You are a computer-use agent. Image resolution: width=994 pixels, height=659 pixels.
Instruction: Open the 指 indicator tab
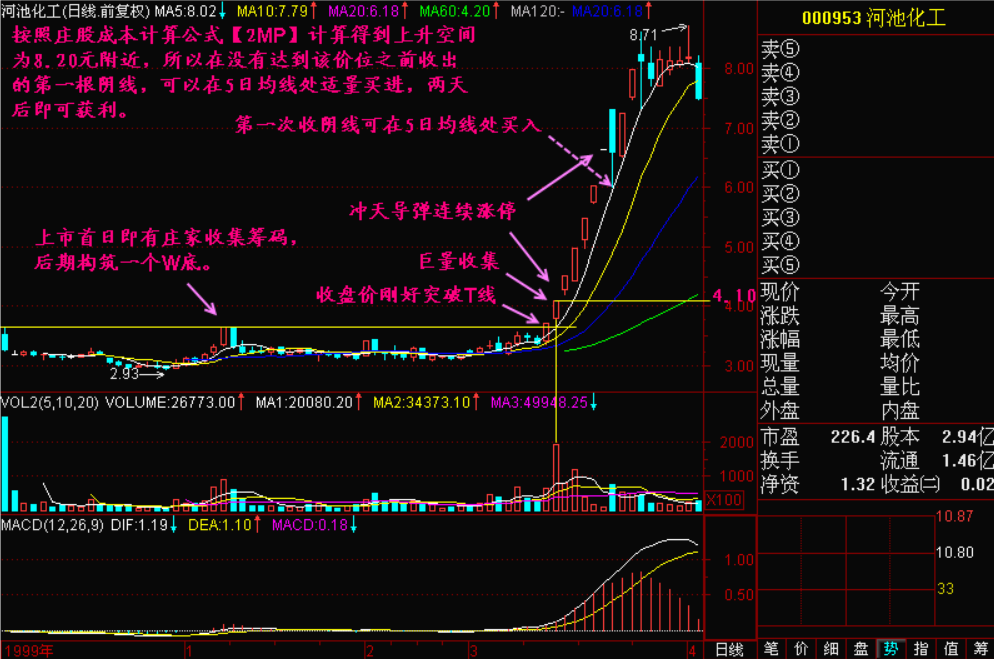click(x=921, y=649)
